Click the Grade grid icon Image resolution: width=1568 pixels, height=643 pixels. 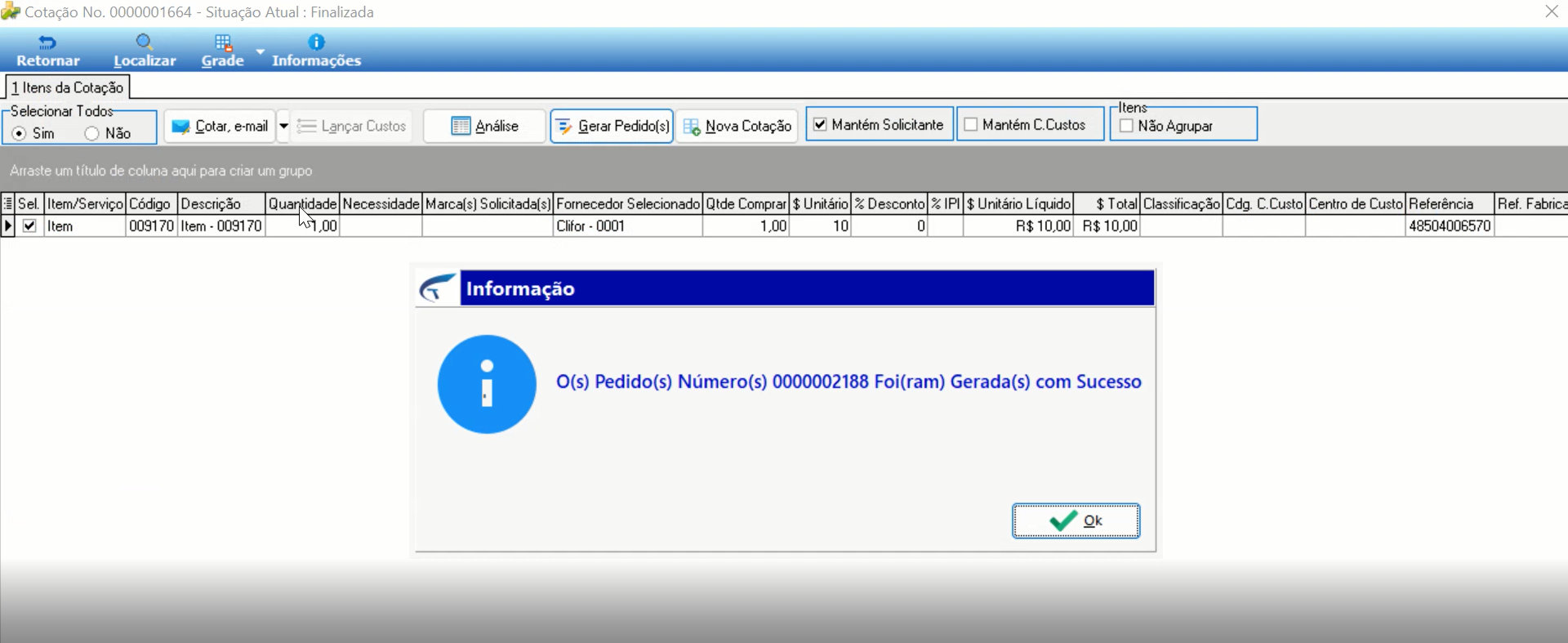(223, 42)
